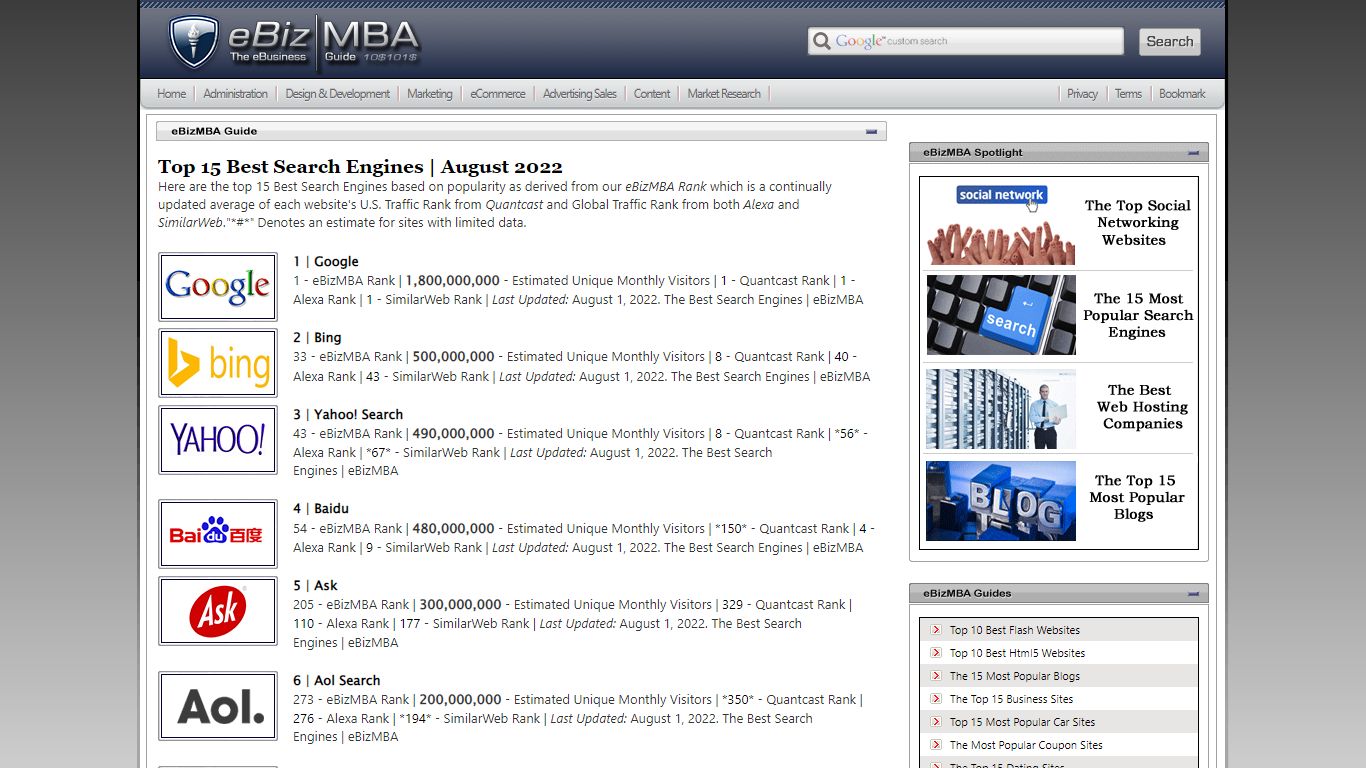Open Design & Development menu
Image resolution: width=1366 pixels, height=768 pixels.
[337, 94]
